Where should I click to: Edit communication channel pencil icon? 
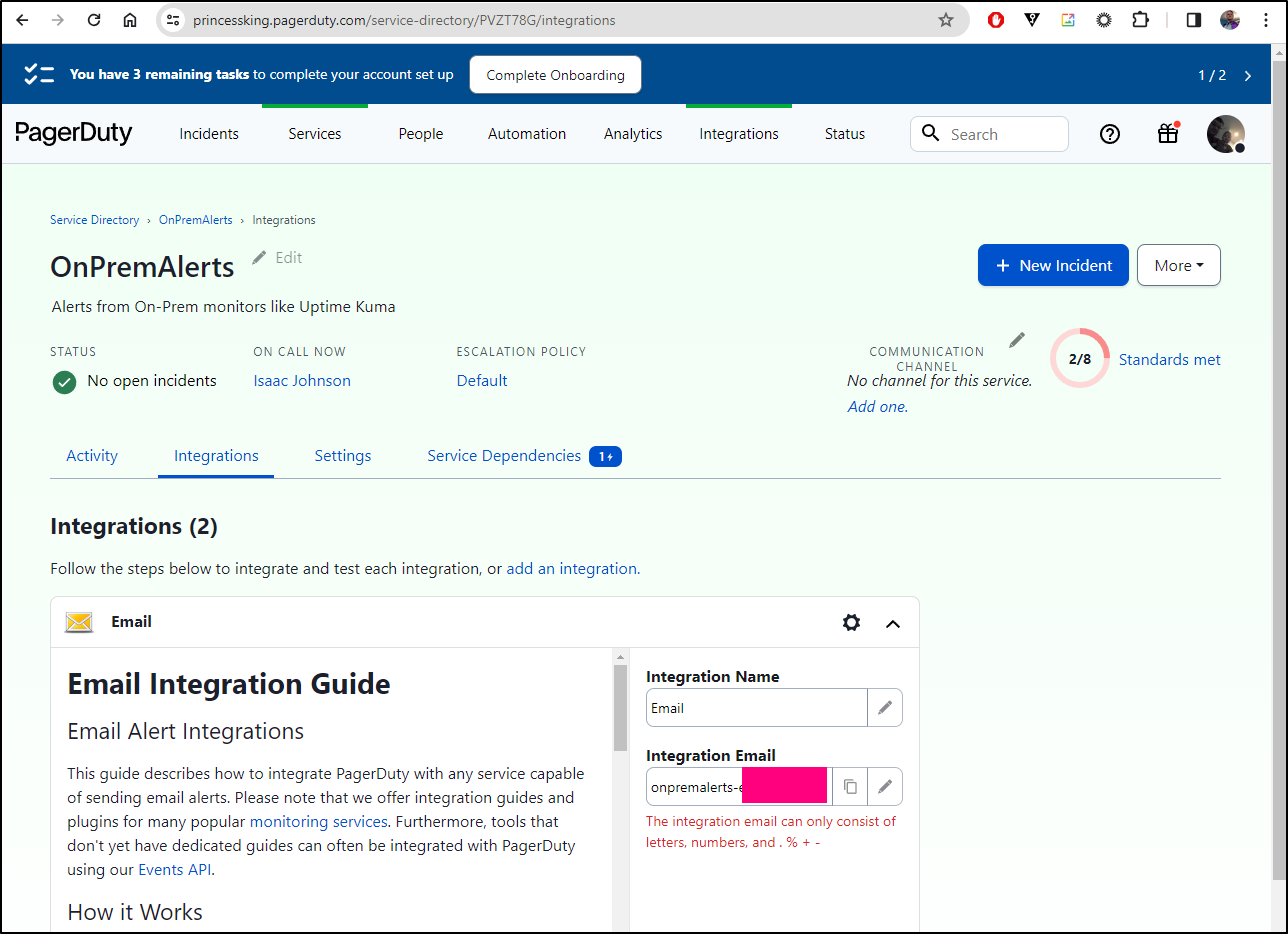pos(1017,340)
